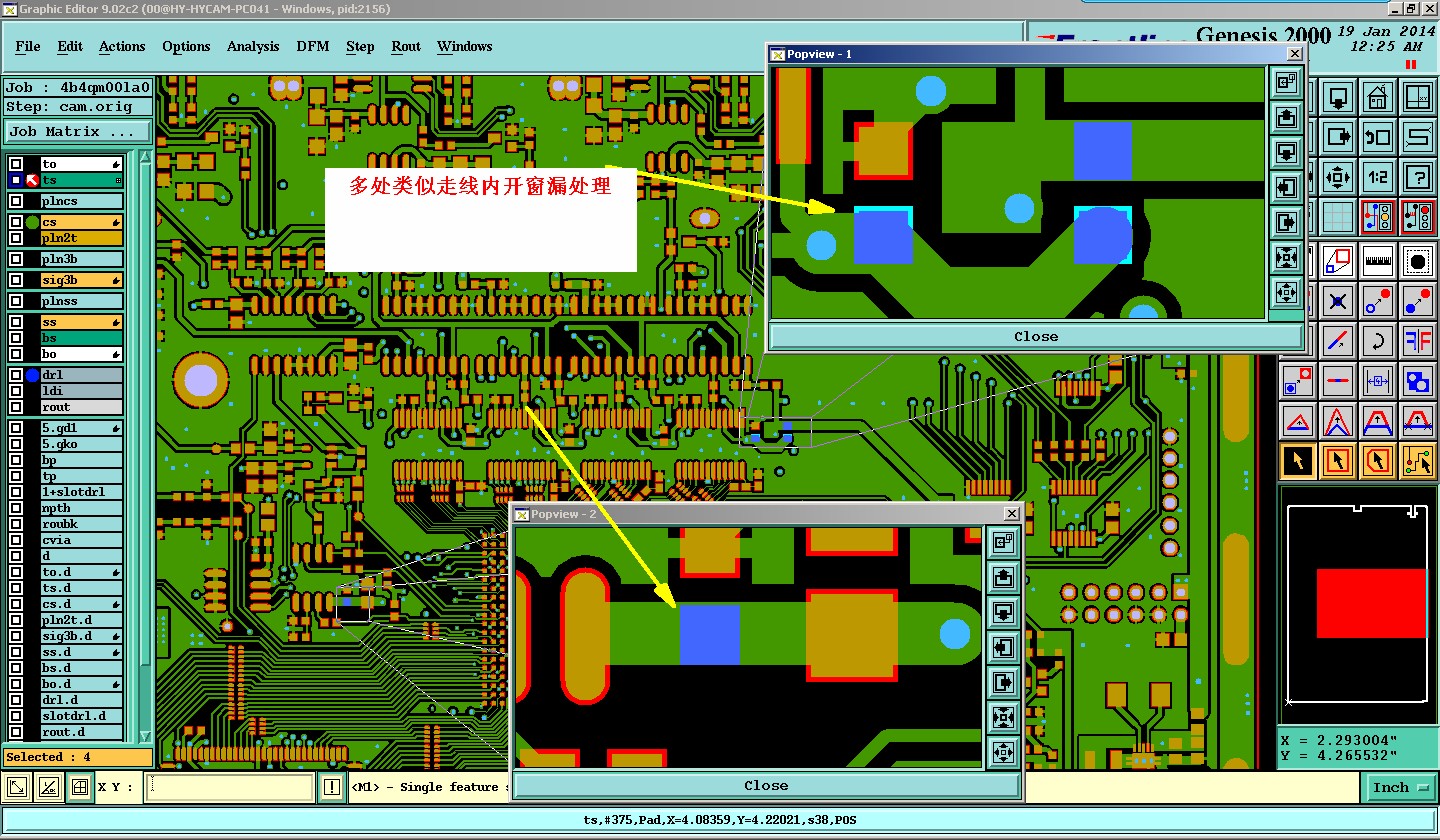Select the diagonal line drawing tool
1440x840 pixels.
tap(1337, 340)
